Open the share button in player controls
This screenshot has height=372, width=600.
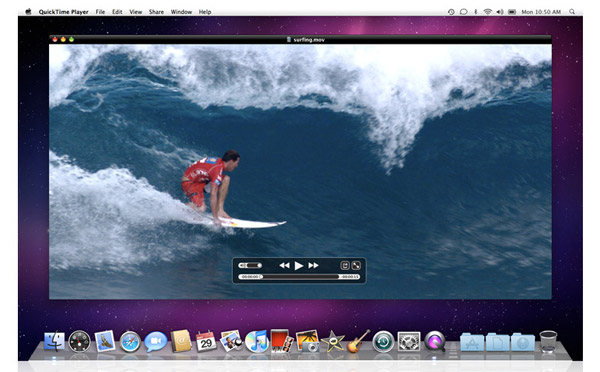pos(345,265)
